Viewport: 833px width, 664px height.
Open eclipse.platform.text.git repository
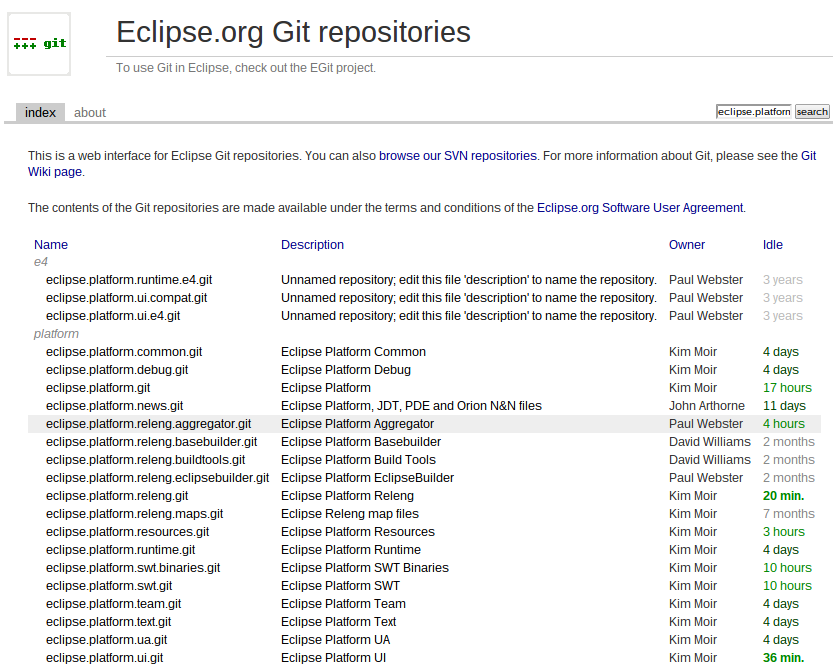click(x=109, y=623)
